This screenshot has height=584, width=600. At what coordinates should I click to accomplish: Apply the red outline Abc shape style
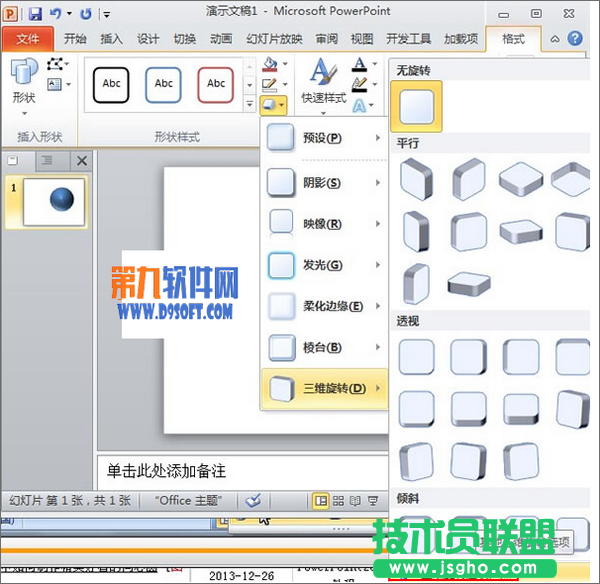pos(216,85)
